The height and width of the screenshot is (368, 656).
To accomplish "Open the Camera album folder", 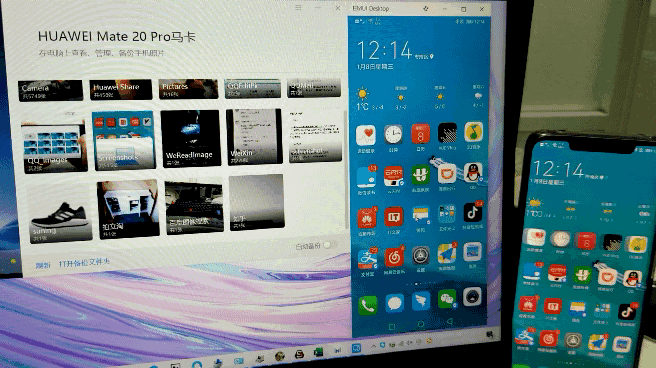I will click(x=50, y=91).
